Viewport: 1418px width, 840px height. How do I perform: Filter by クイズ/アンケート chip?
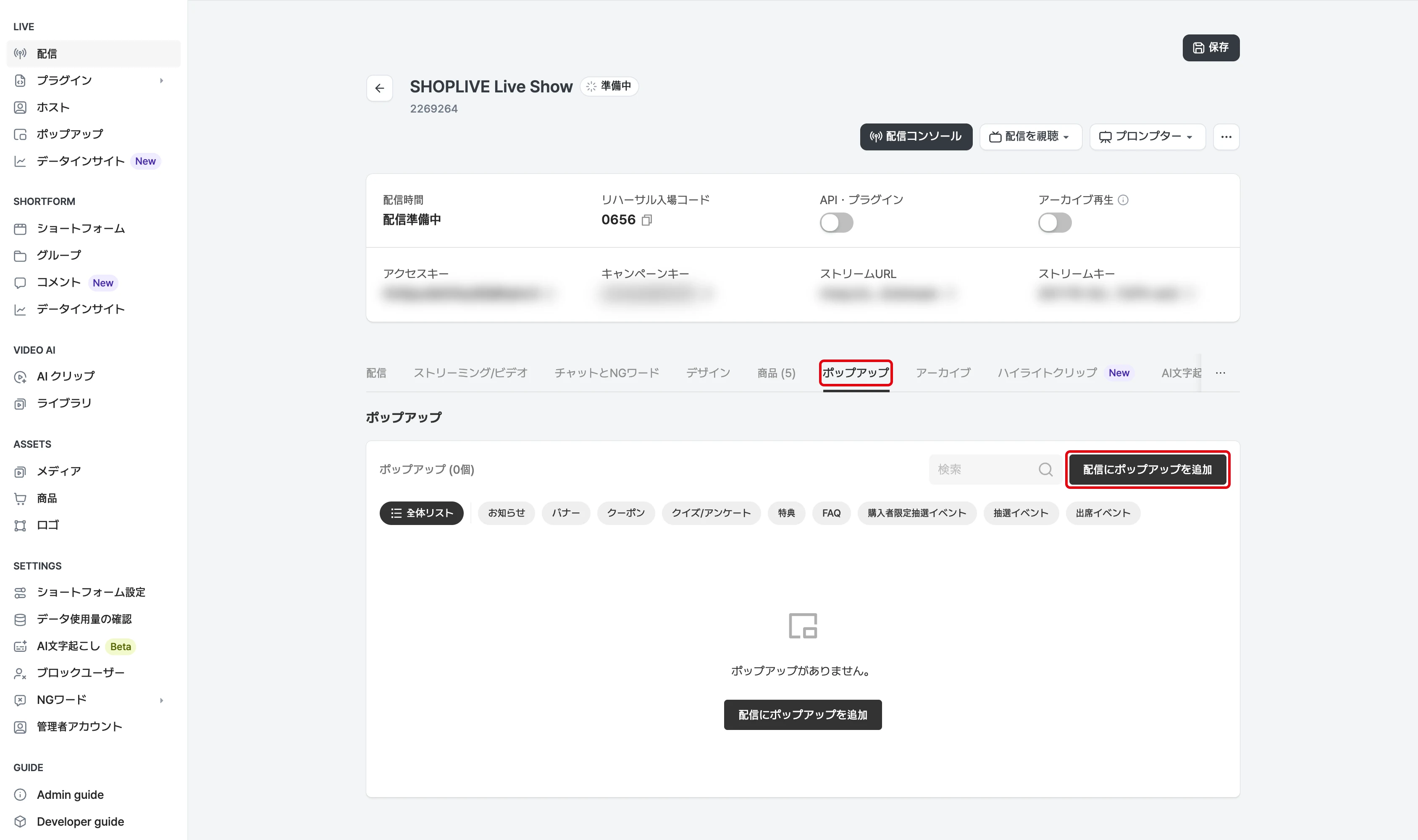[711, 513]
